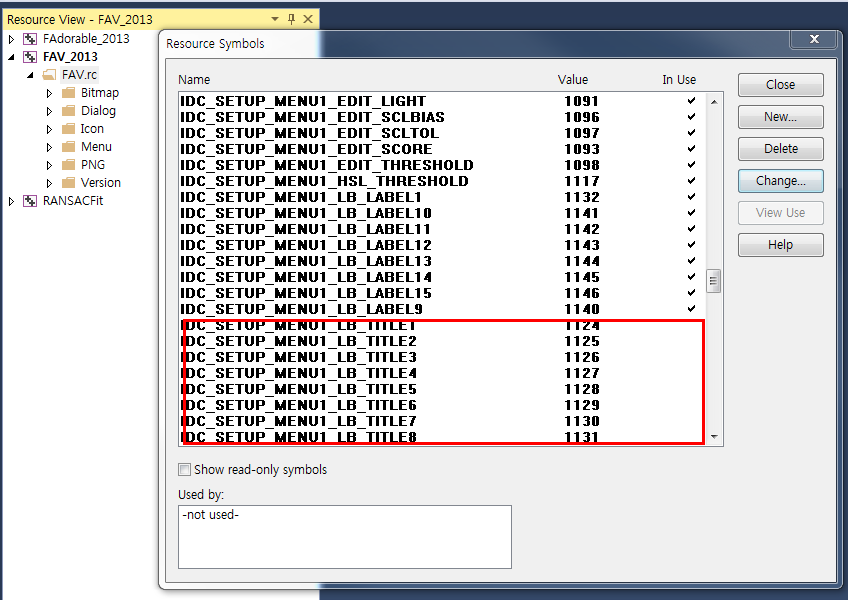This screenshot has height=600, width=848.
Task: Enable Show read-only symbols
Action: 184,469
